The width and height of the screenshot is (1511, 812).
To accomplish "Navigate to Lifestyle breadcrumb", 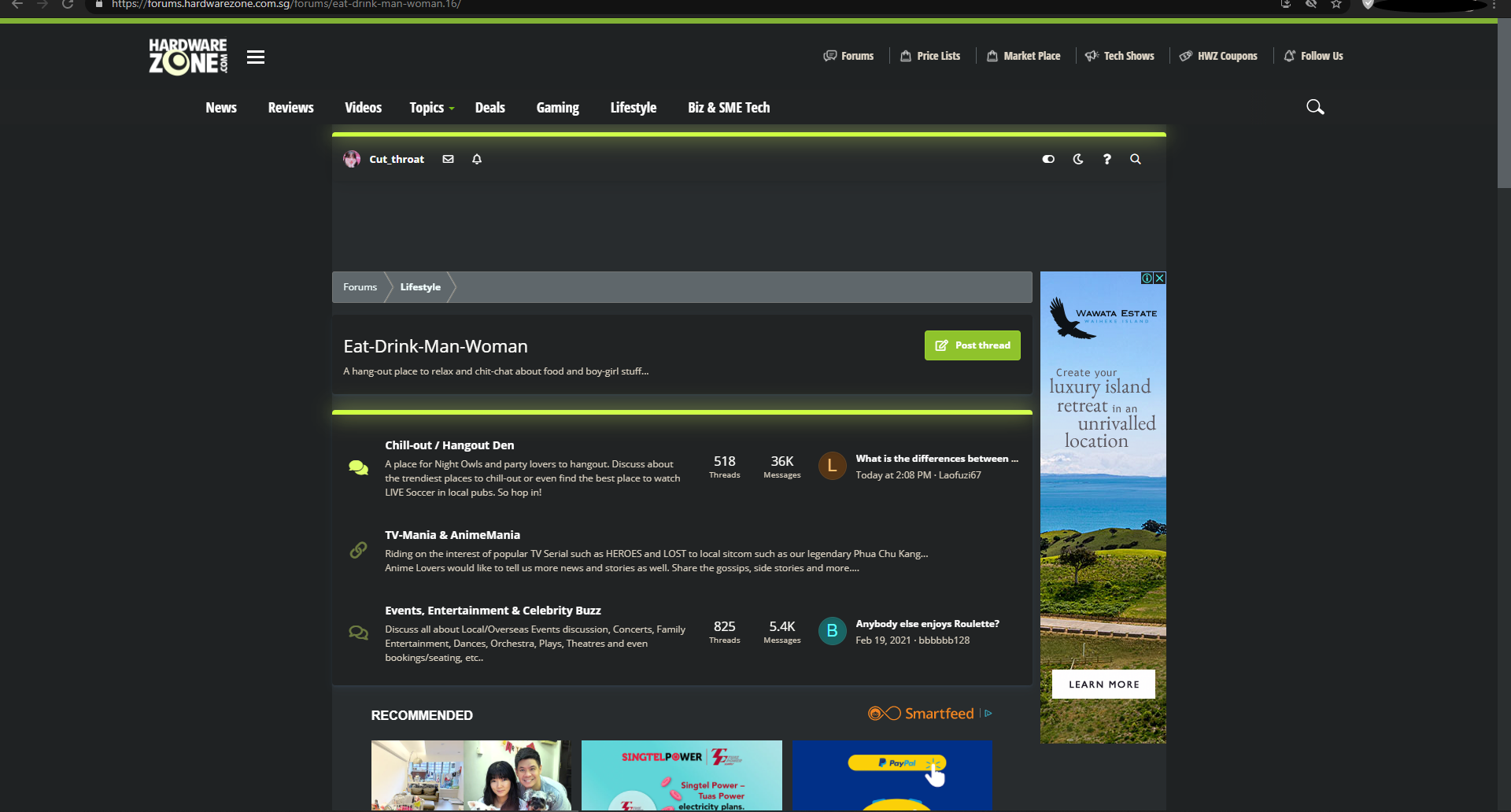I will tap(420, 287).
